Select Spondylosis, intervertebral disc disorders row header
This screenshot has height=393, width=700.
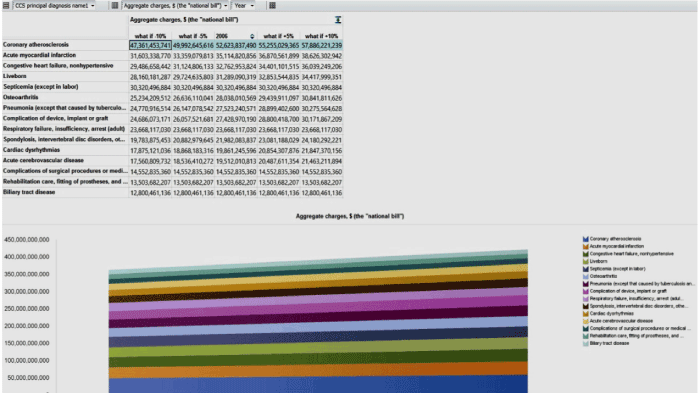(x=65, y=140)
